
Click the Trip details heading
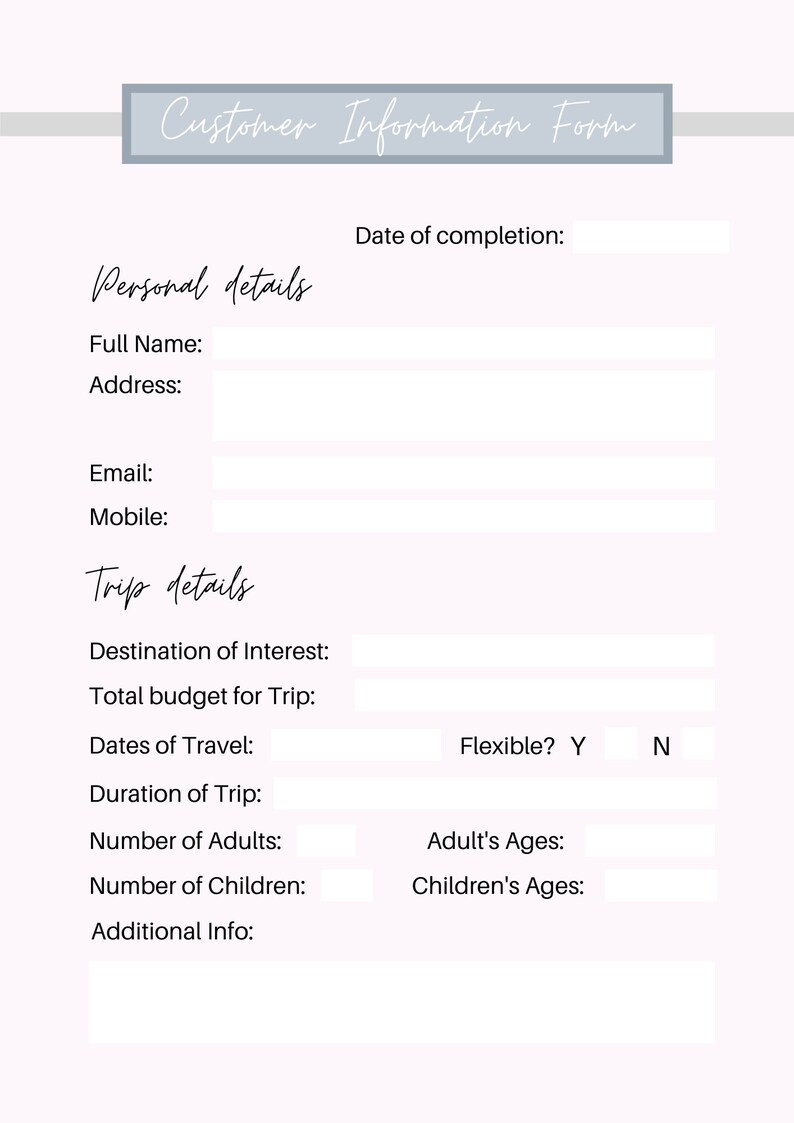coord(170,585)
